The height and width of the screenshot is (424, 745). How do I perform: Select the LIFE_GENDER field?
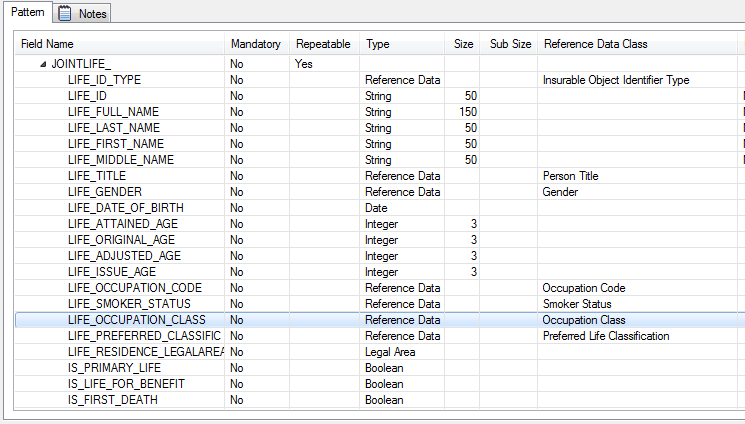[x=105, y=192]
